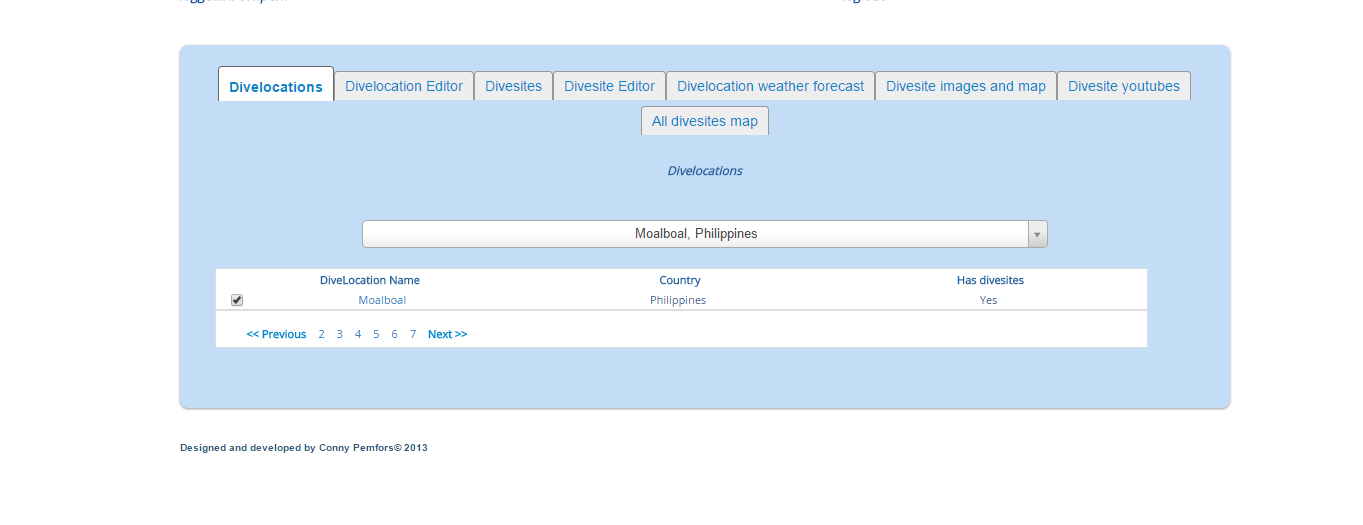Open the Divesite images and map tab

coord(966,86)
